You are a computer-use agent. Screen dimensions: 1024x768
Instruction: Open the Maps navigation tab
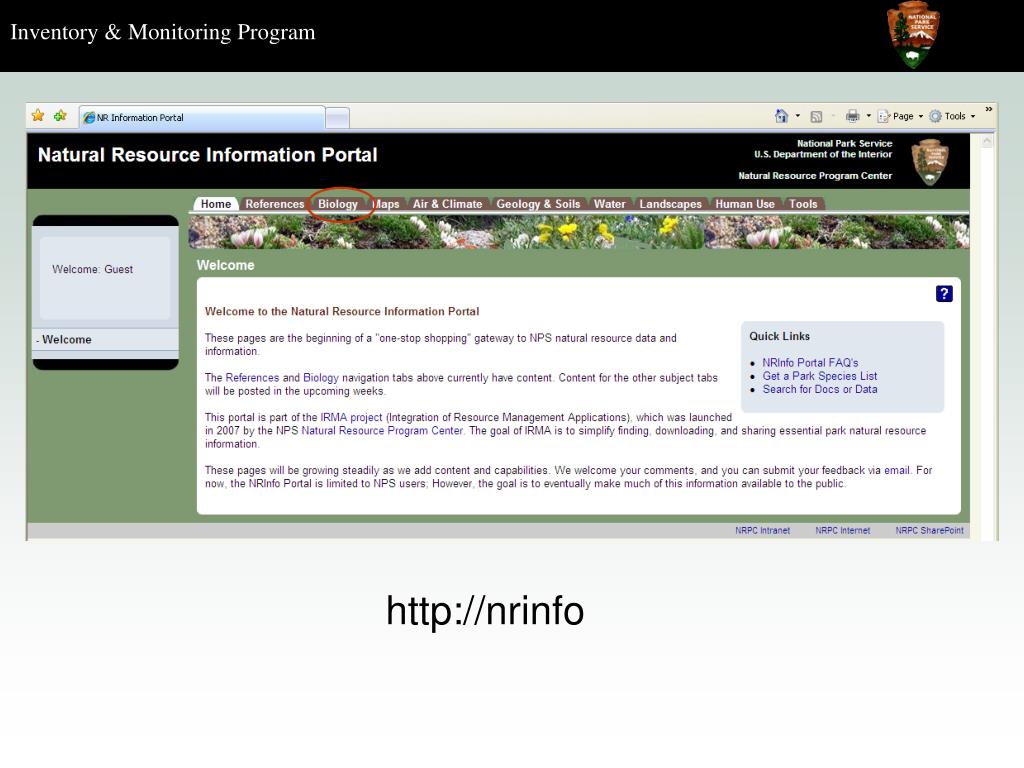(x=386, y=204)
